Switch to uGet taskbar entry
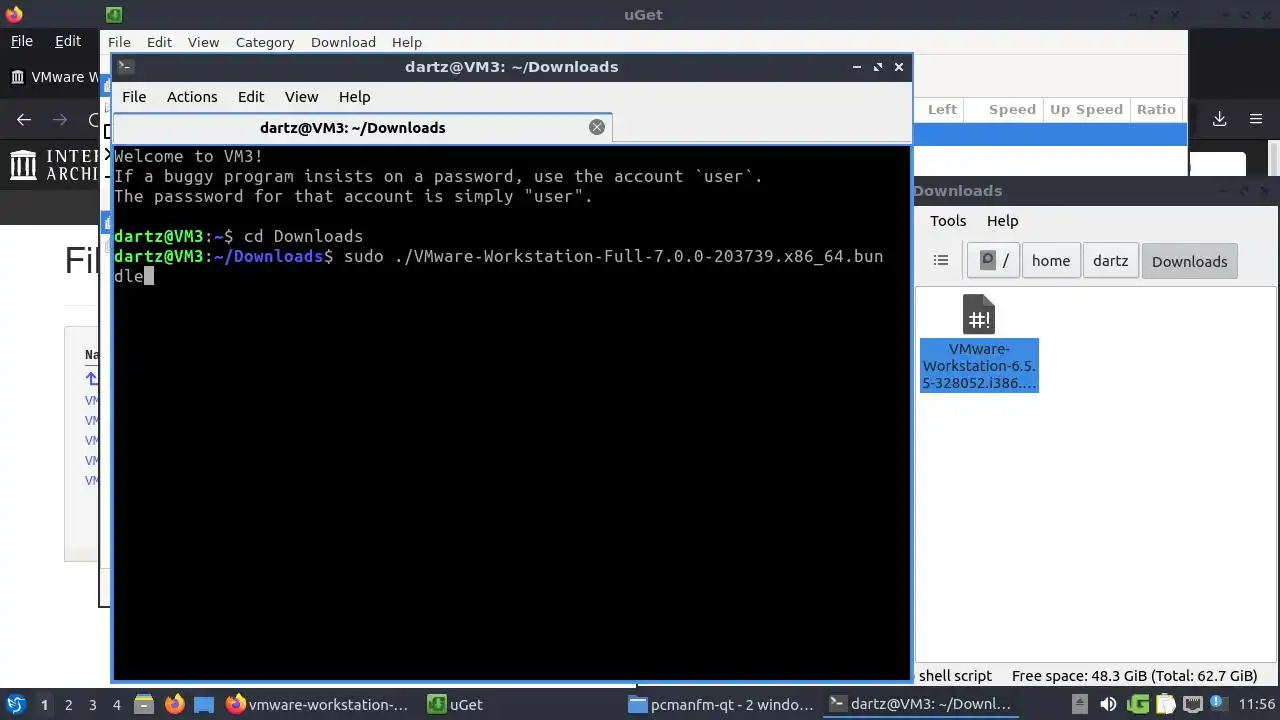1280x720 pixels. [455, 704]
